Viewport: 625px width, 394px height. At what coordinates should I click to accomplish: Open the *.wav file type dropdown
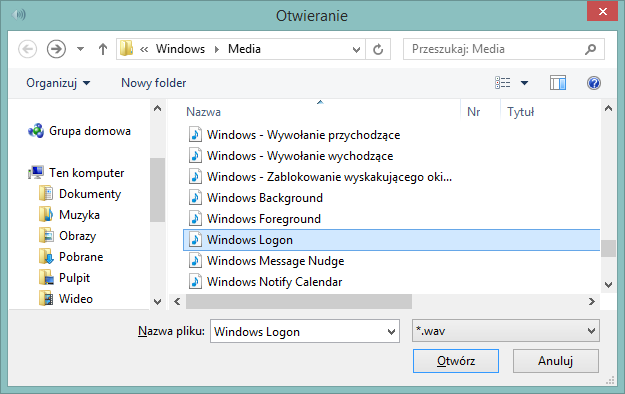click(x=505, y=331)
